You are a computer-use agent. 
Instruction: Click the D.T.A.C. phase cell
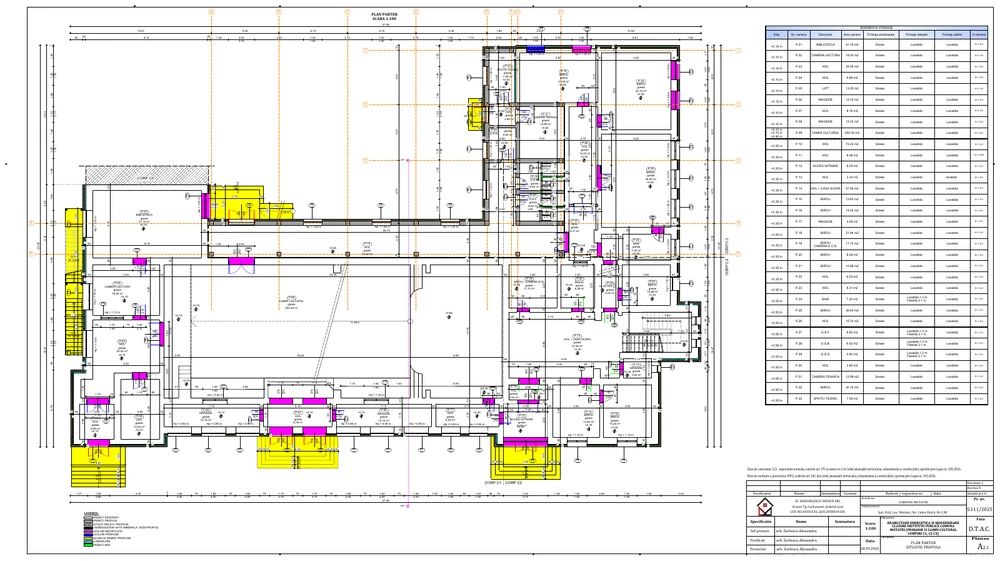[979, 528]
